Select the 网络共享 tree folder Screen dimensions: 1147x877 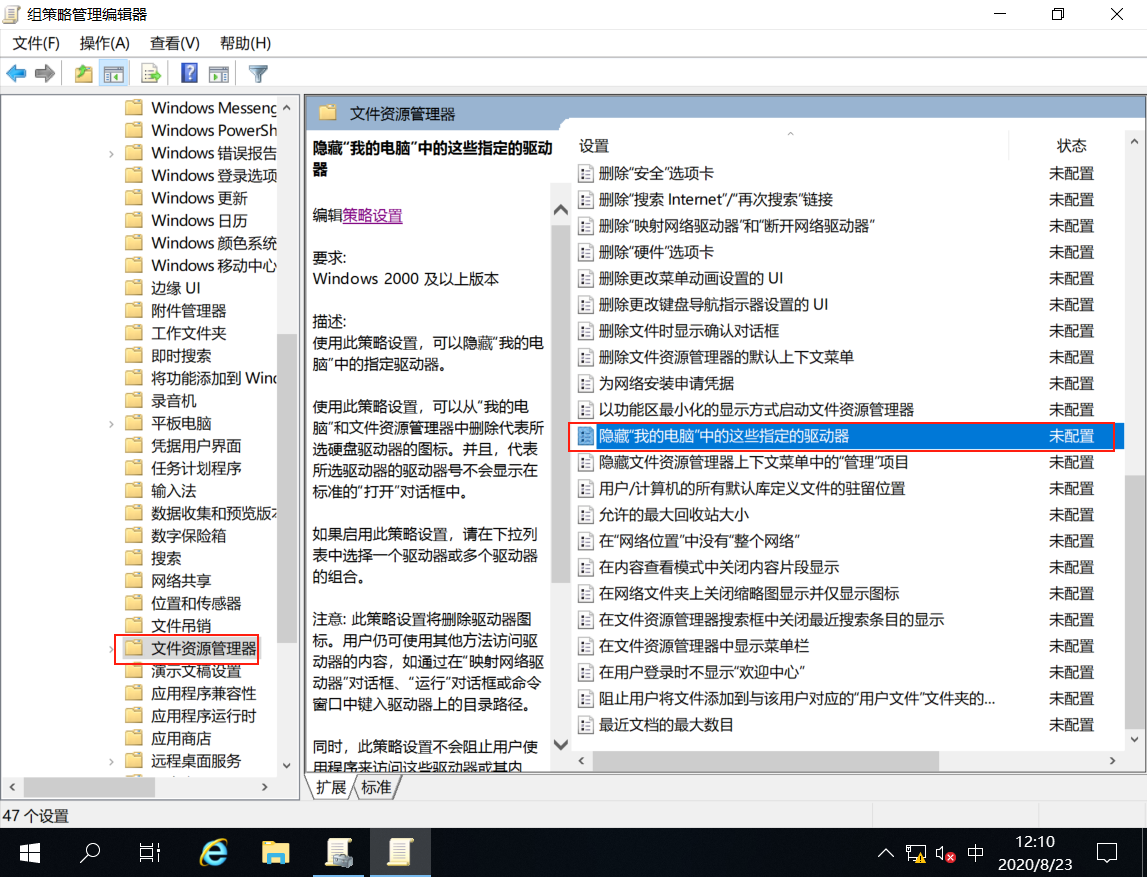tap(181, 581)
